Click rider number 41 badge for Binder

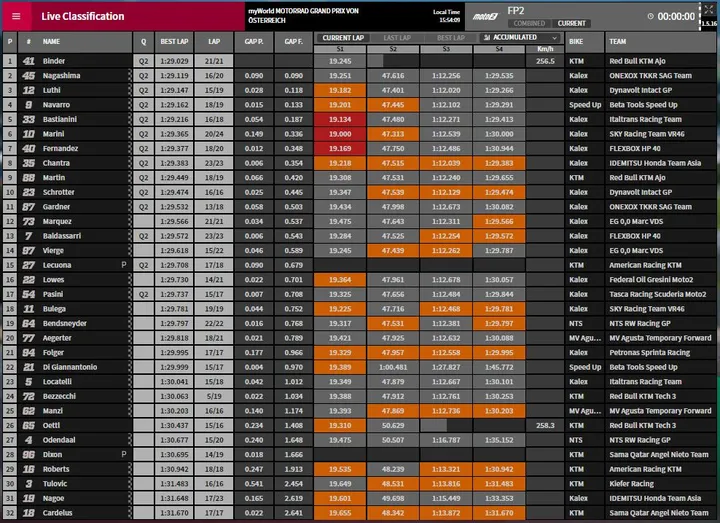(28, 61)
